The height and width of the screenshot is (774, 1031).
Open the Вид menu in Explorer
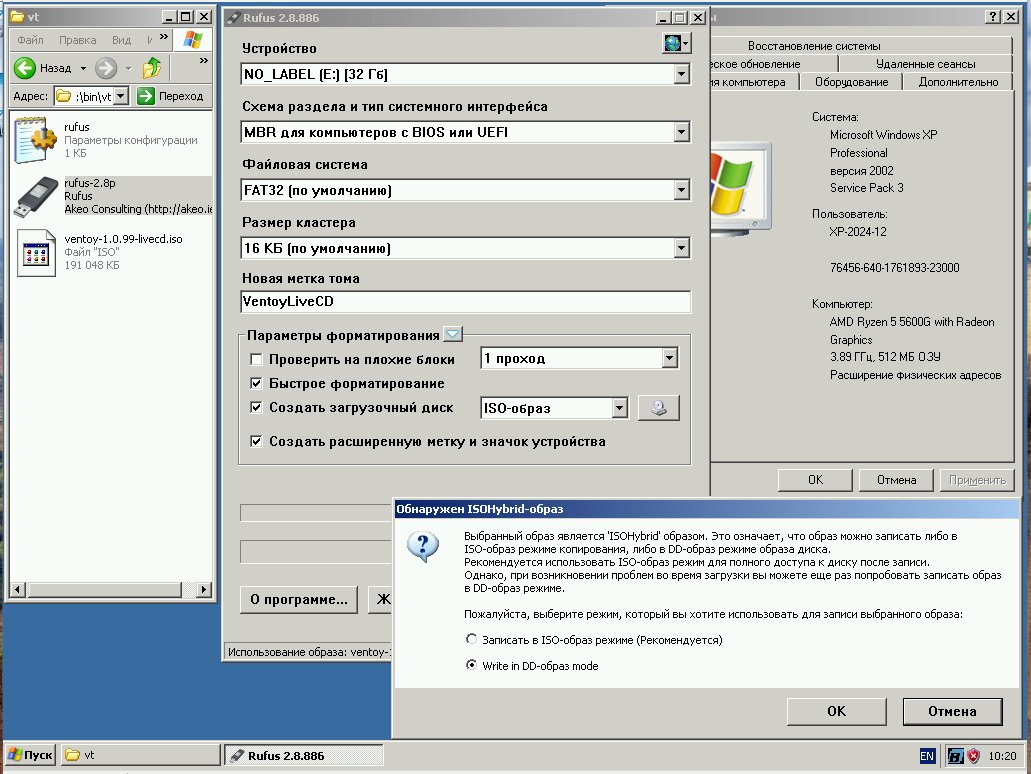122,40
